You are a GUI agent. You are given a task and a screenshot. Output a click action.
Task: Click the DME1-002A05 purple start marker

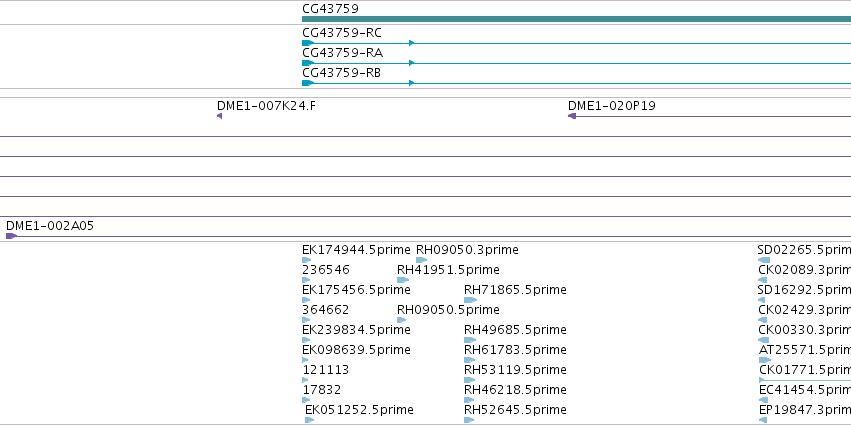click(x=11, y=236)
